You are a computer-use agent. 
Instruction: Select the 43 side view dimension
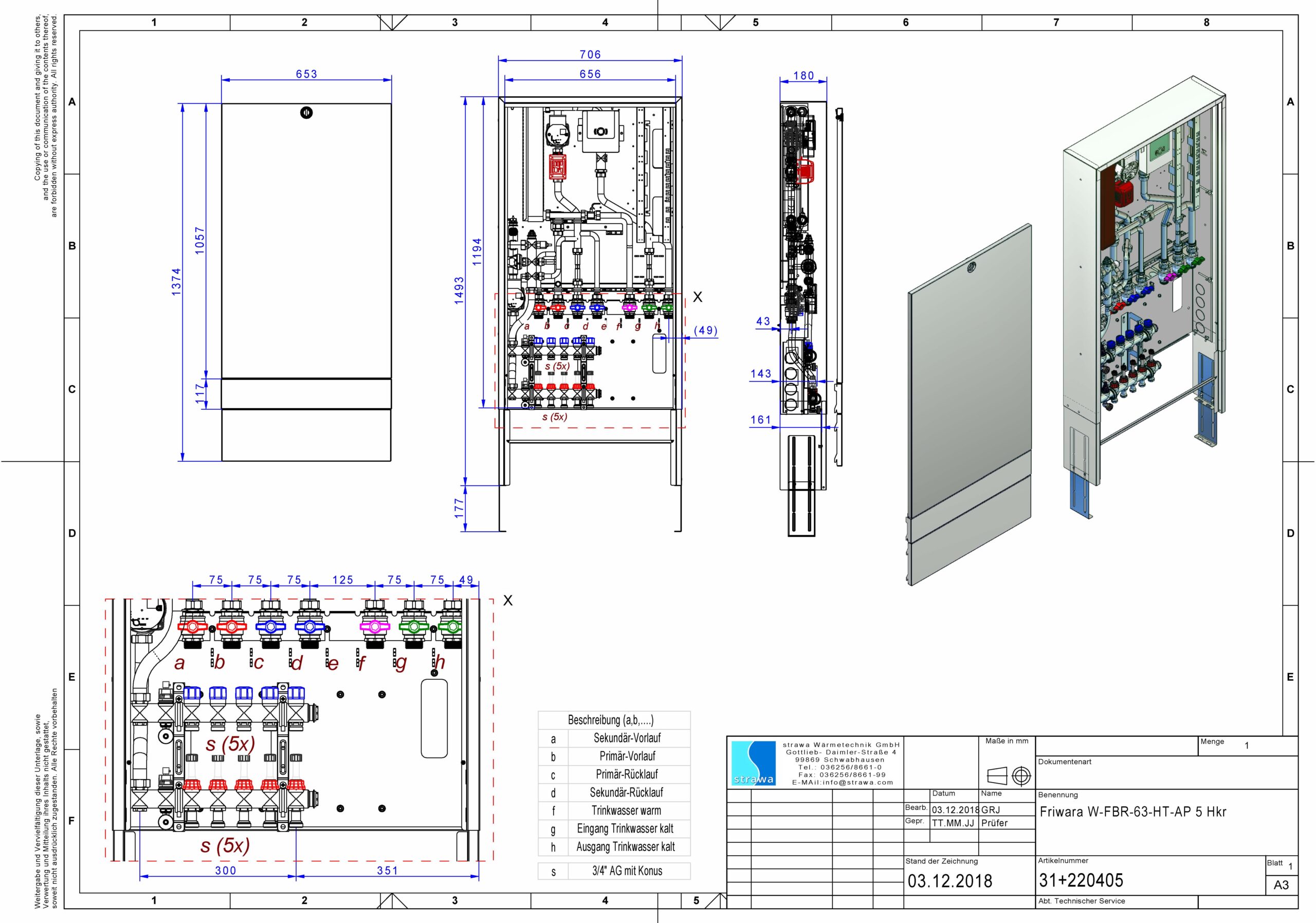coord(763,321)
